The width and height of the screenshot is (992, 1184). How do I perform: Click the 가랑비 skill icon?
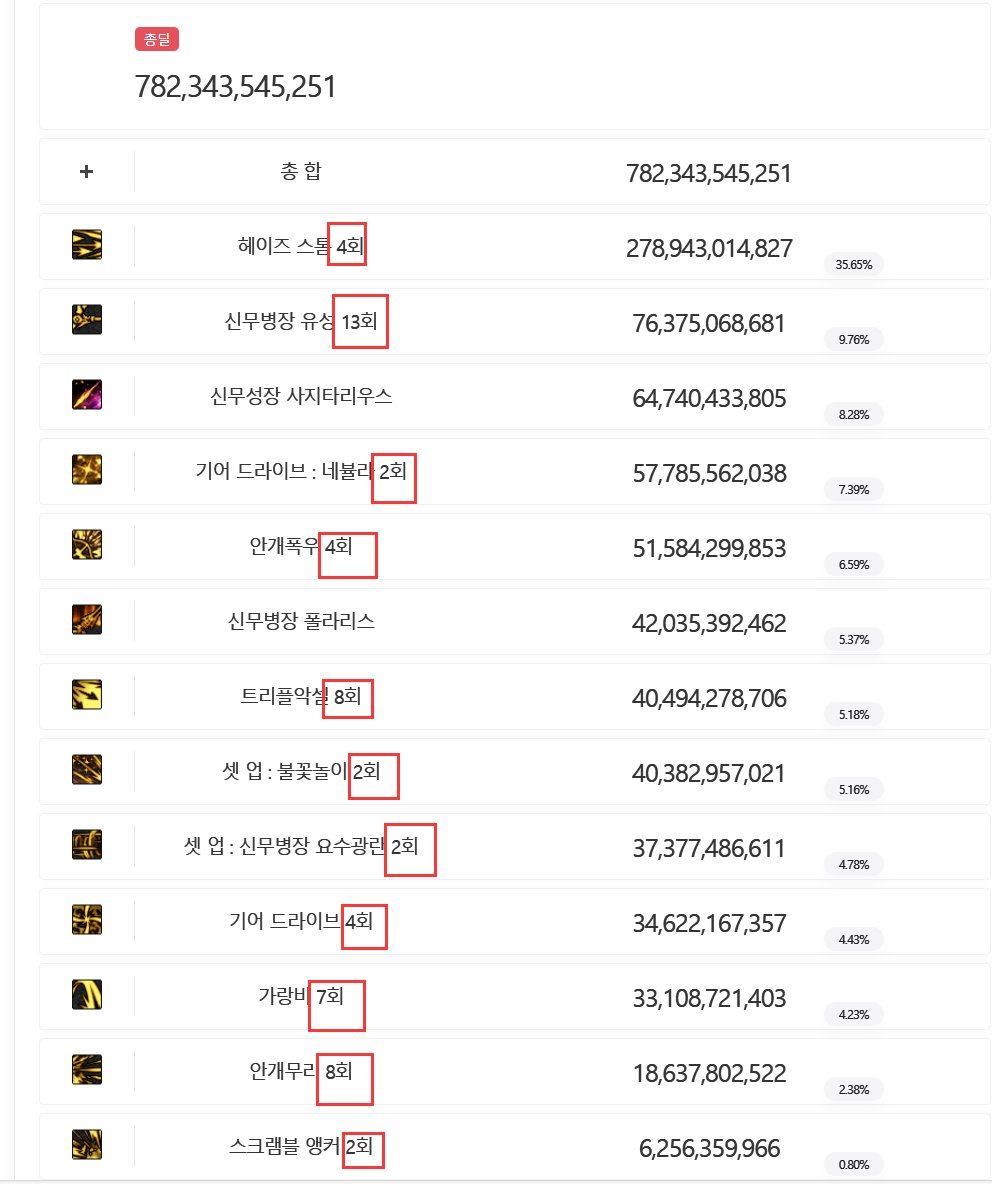[87, 995]
